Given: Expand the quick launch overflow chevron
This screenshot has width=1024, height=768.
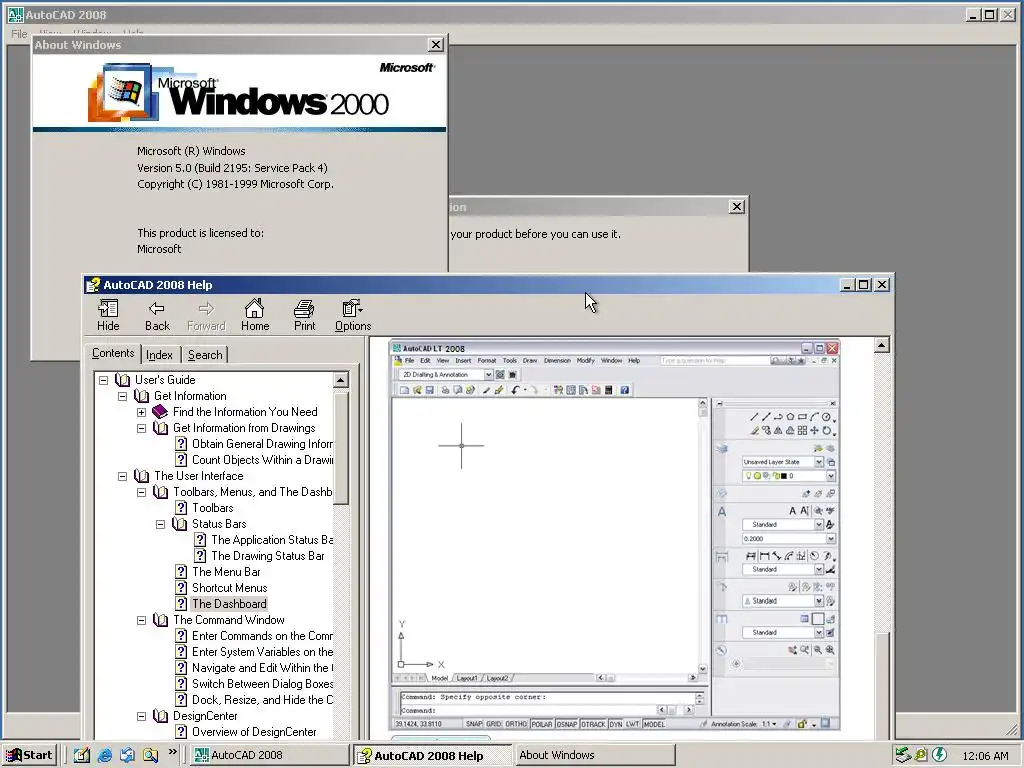Looking at the screenshot, I should click(x=172, y=752).
